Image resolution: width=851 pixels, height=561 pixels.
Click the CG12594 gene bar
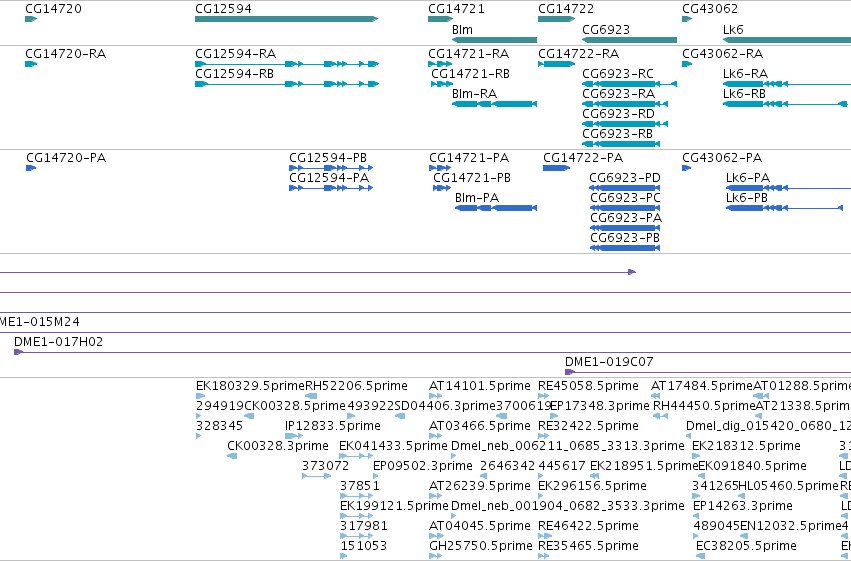point(287,19)
